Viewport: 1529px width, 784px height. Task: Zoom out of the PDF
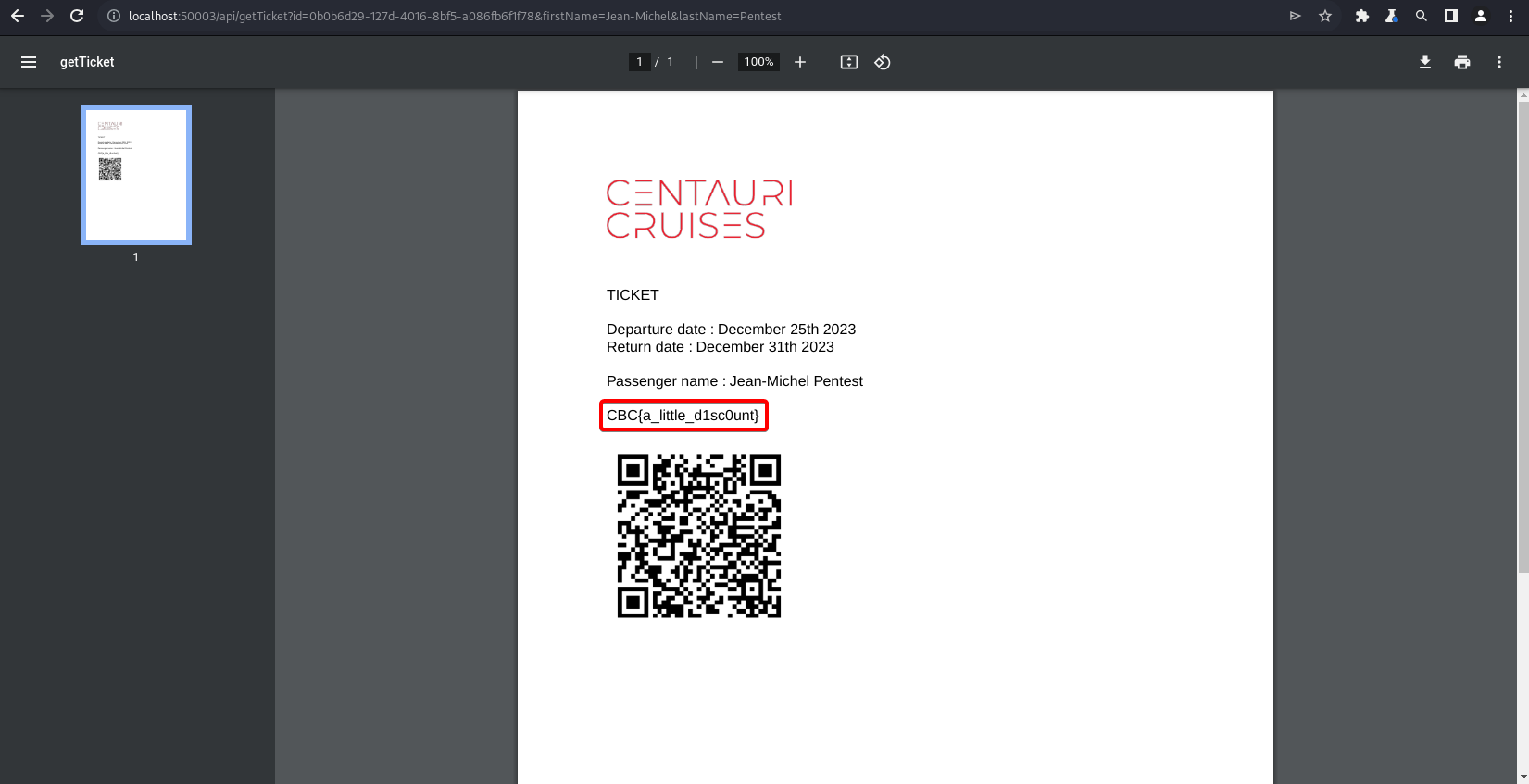point(718,62)
